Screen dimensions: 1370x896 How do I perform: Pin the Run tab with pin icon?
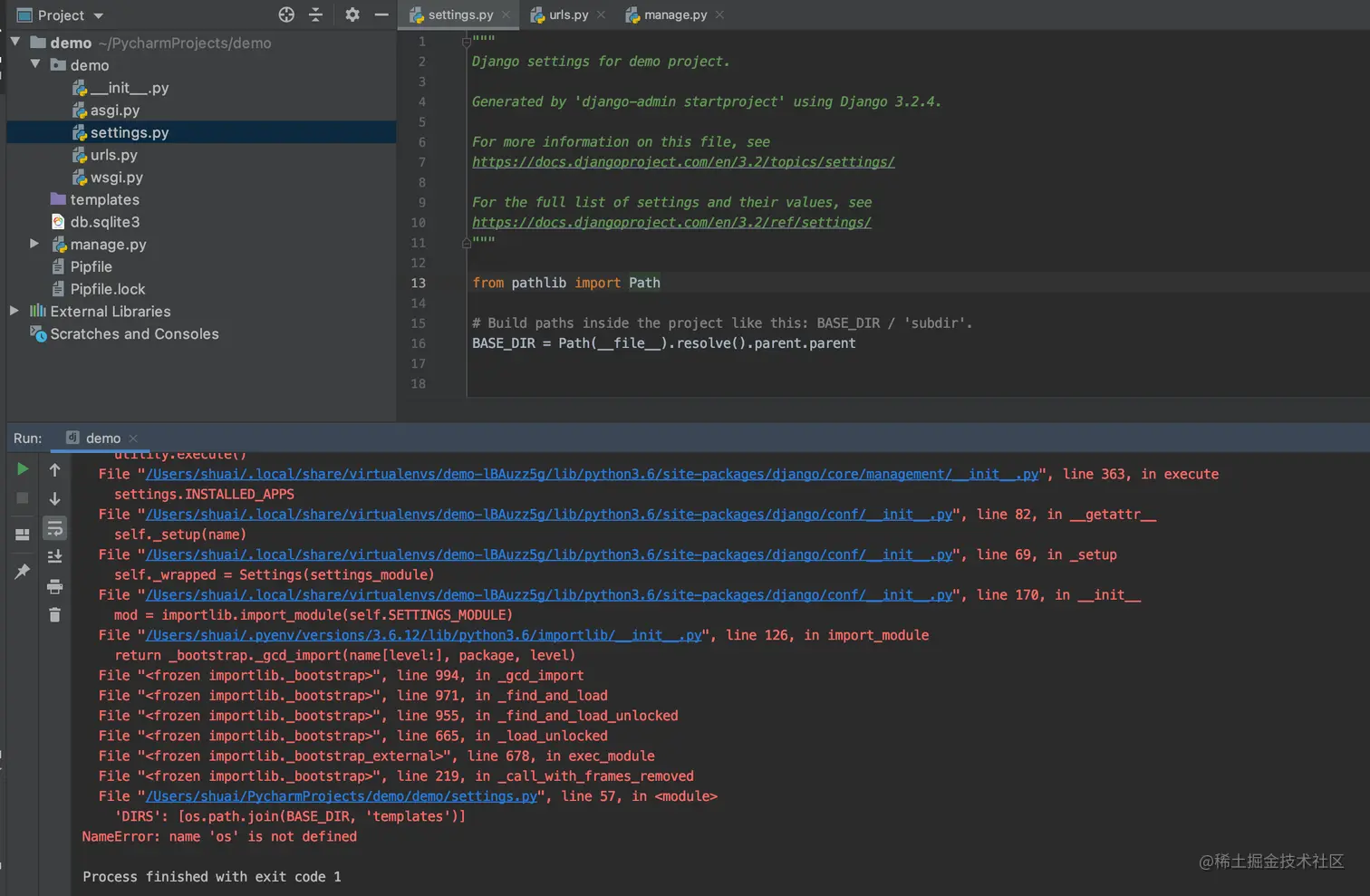[x=23, y=571]
